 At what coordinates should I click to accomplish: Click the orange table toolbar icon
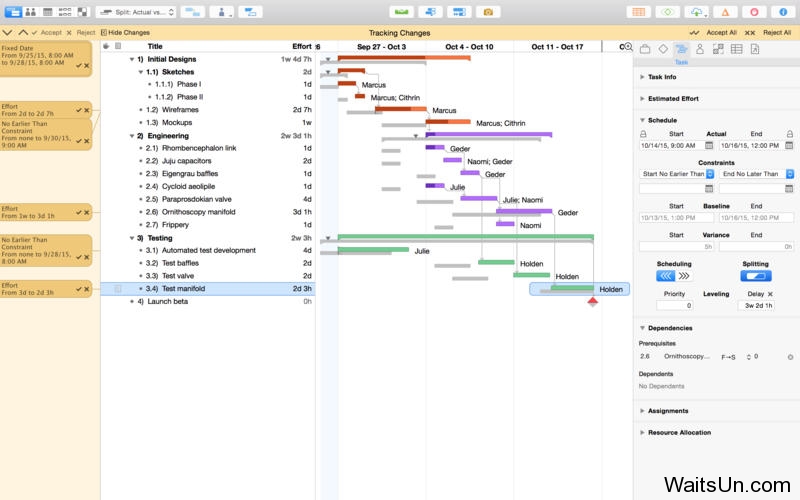click(x=639, y=12)
